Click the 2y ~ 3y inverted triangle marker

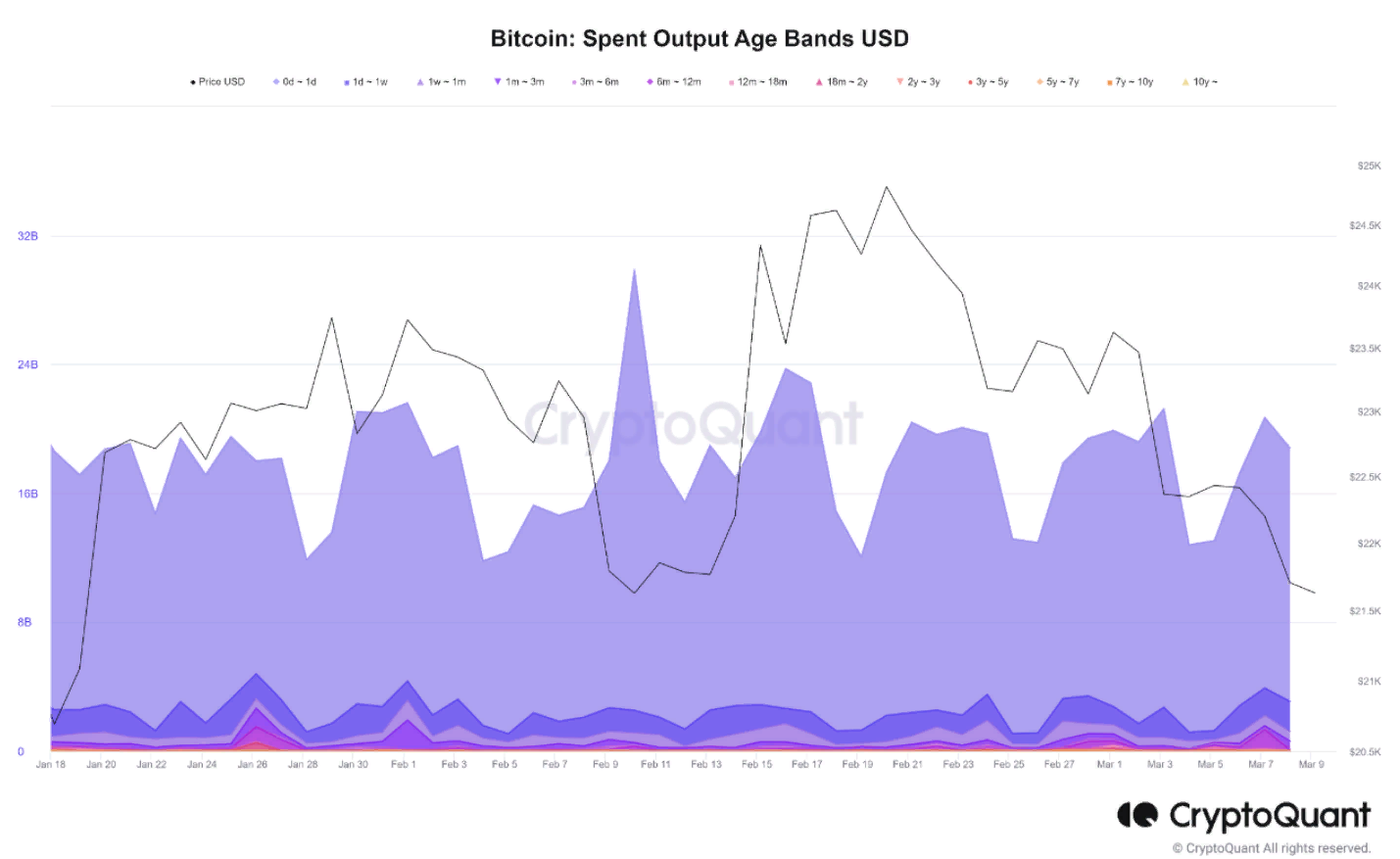tap(899, 82)
